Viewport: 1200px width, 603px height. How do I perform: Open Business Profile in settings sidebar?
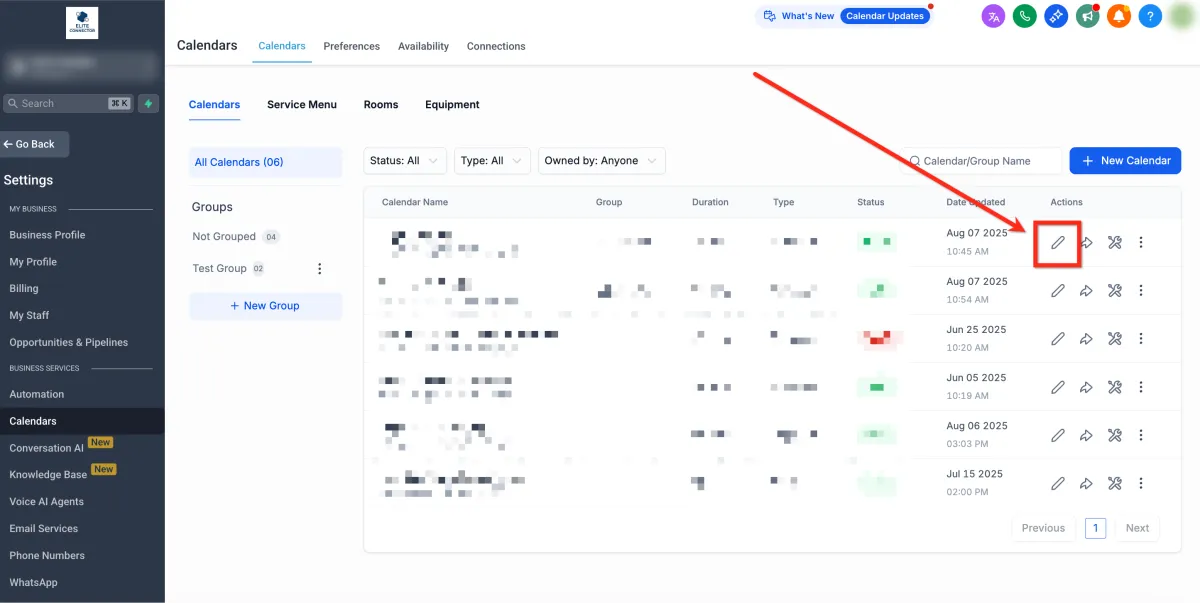tap(47, 235)
